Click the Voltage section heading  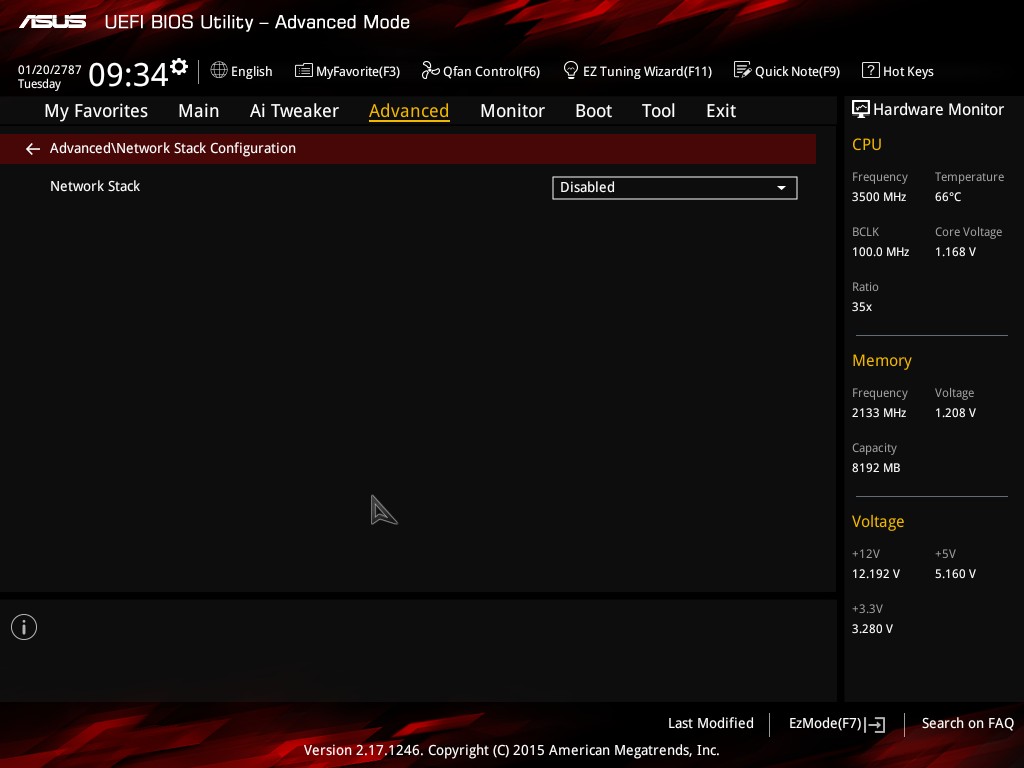pos(878,522)
